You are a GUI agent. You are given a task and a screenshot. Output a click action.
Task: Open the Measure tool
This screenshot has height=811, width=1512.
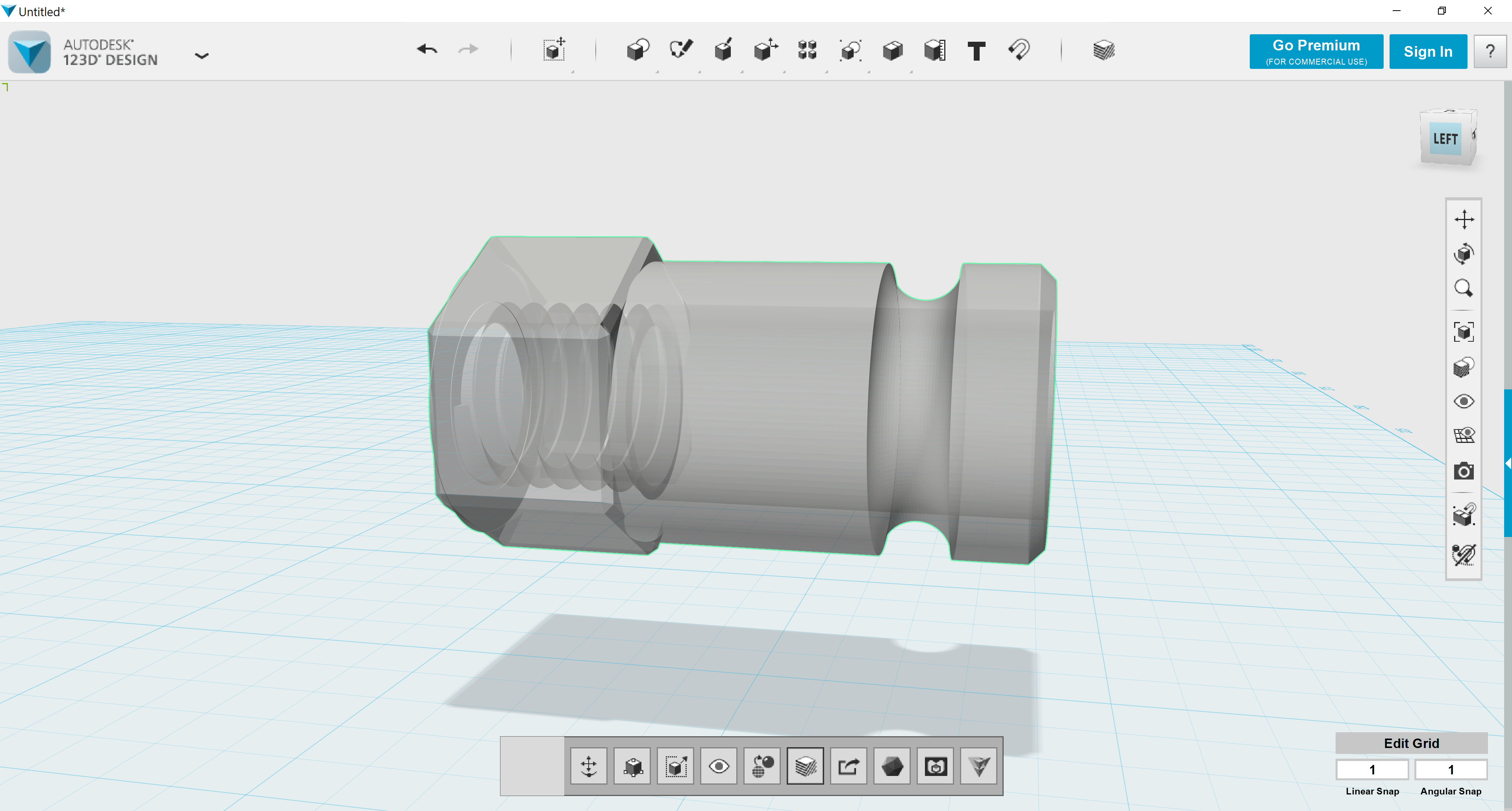tap(934, 50)
